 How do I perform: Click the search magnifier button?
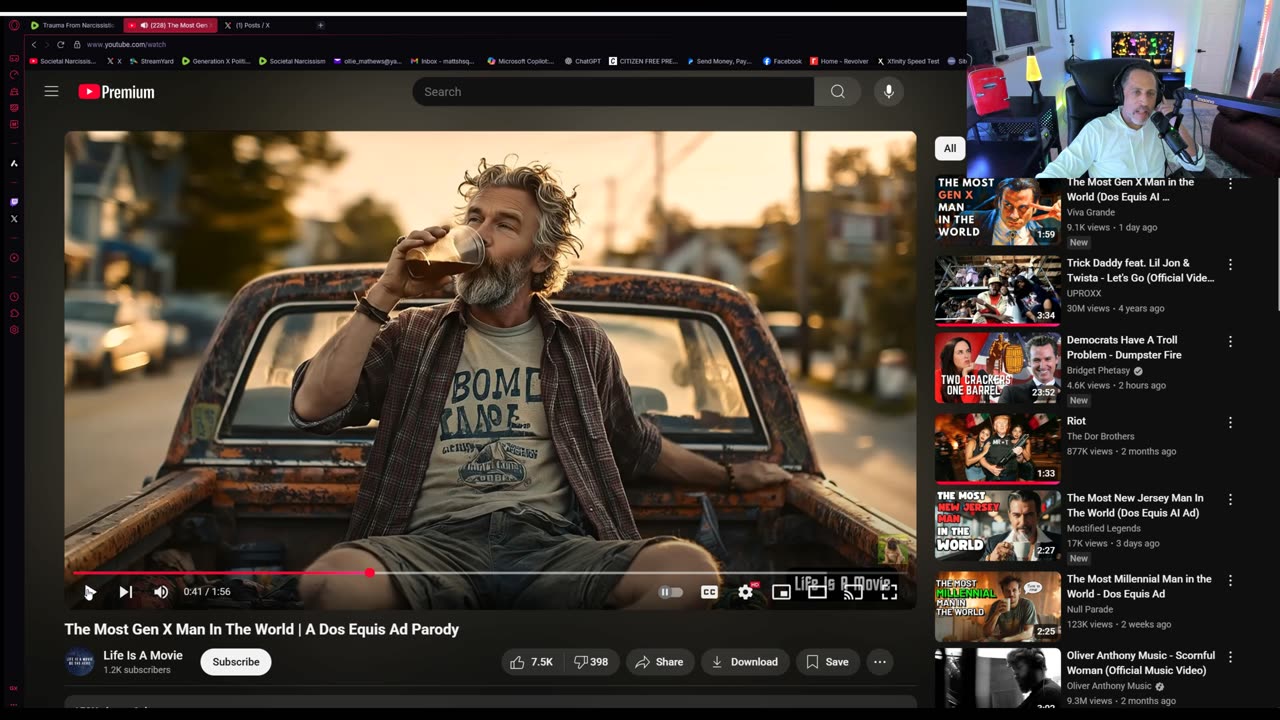[838, 91]
